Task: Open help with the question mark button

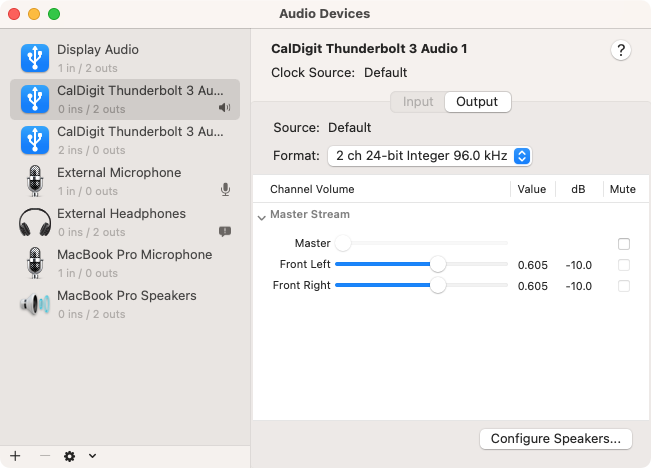Action: point(620,51)
